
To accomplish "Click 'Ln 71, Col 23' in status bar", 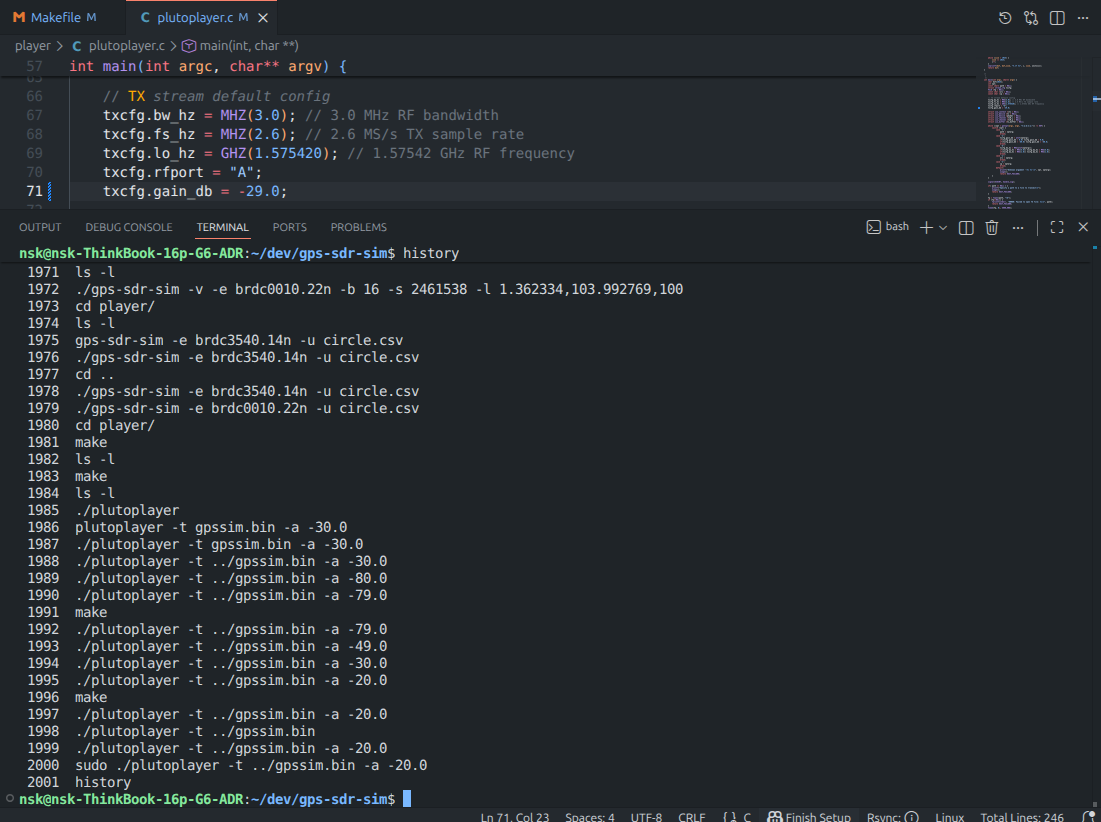I will click(x=515, y=817).
